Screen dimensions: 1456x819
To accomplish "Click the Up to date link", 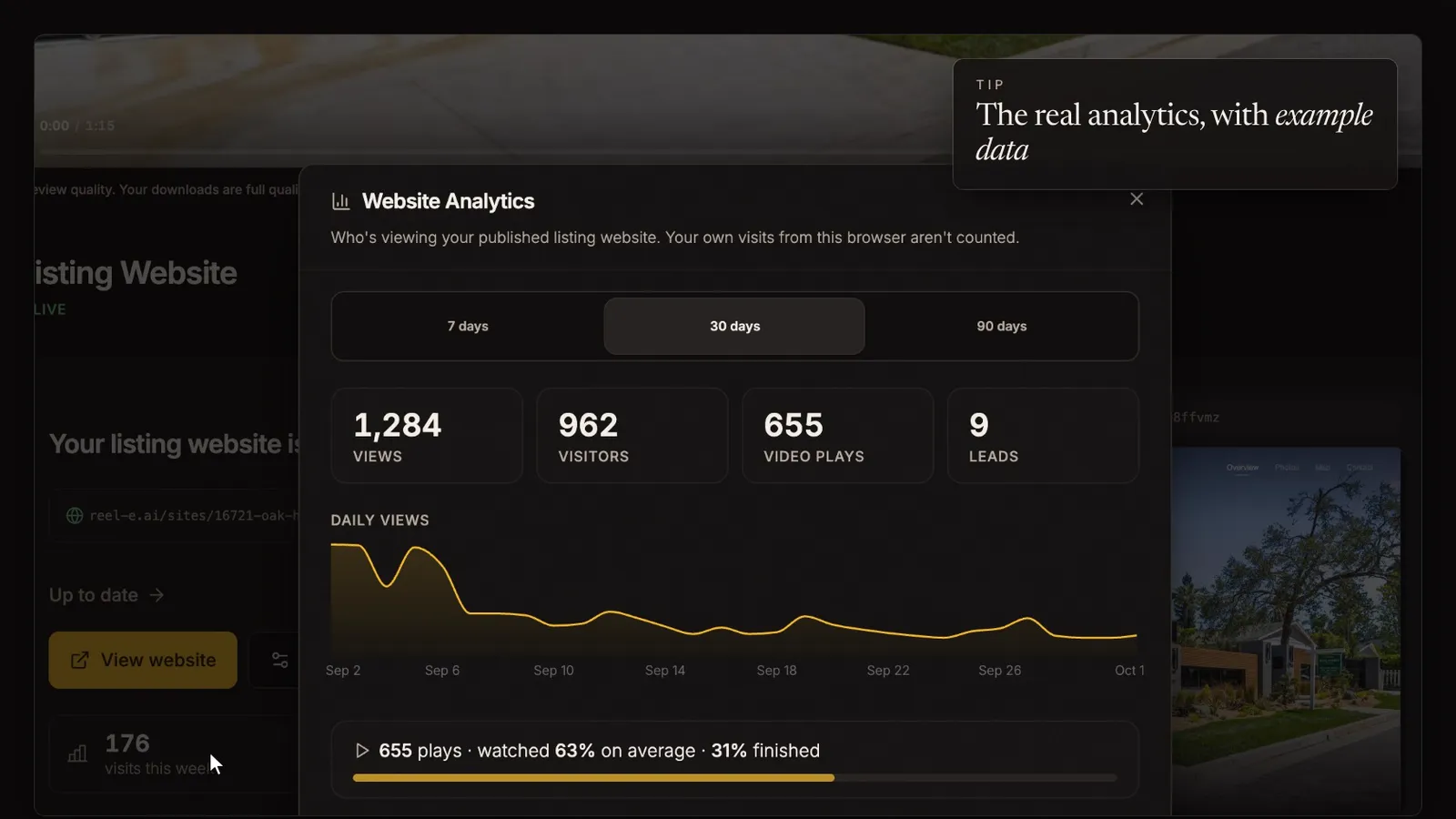I will pos(106,595).
